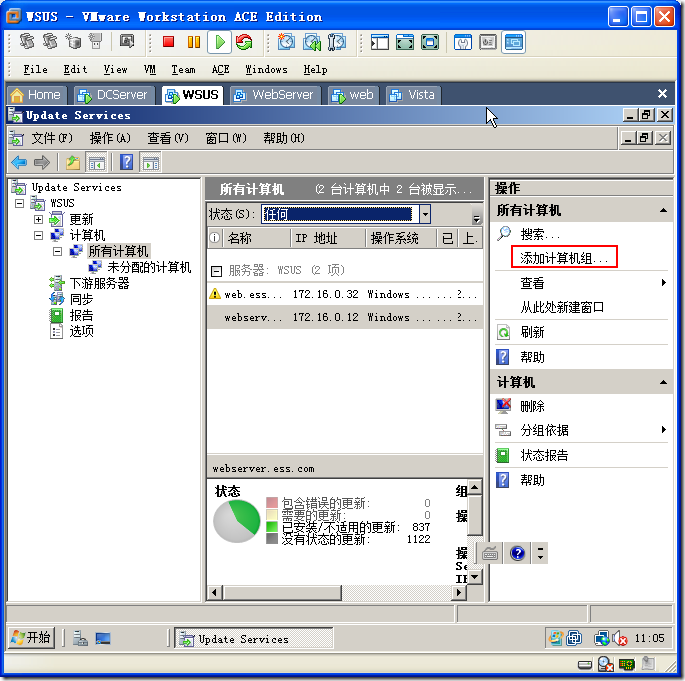This screenshot has width=685, height=681.
Task: Collapse the 计算机 actions section
Action: pos(663,382)
